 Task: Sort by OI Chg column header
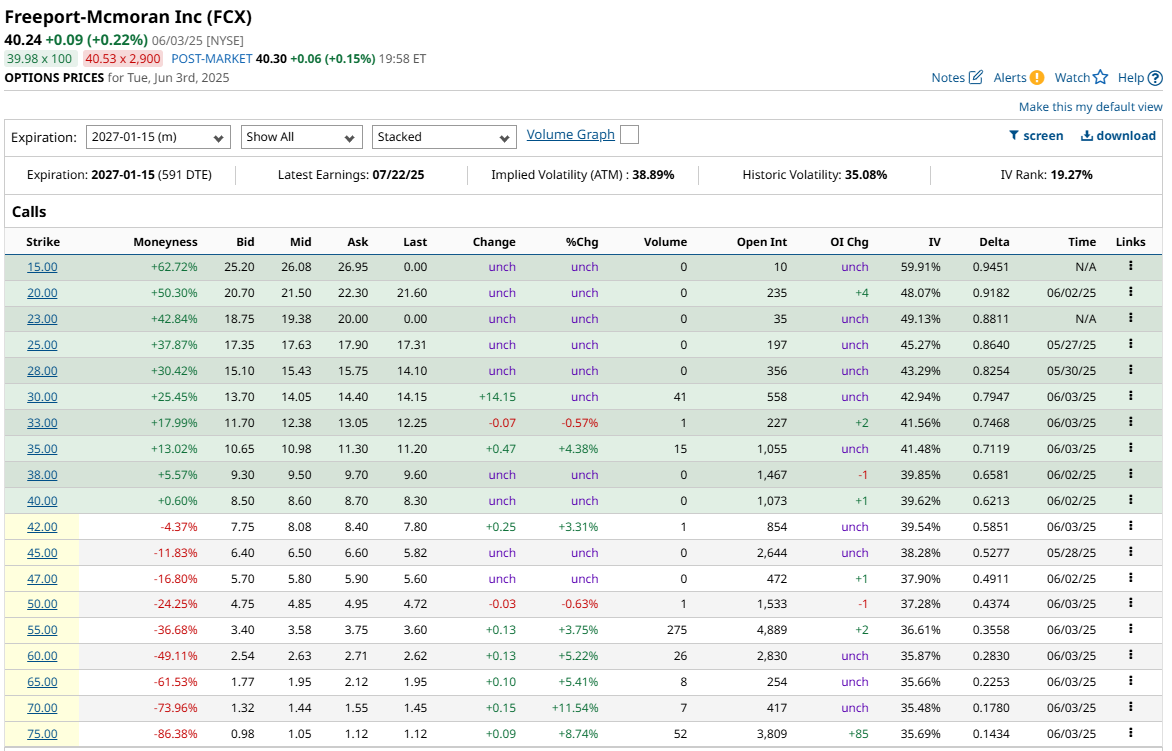pyautogui.click(x=849, y=242)
